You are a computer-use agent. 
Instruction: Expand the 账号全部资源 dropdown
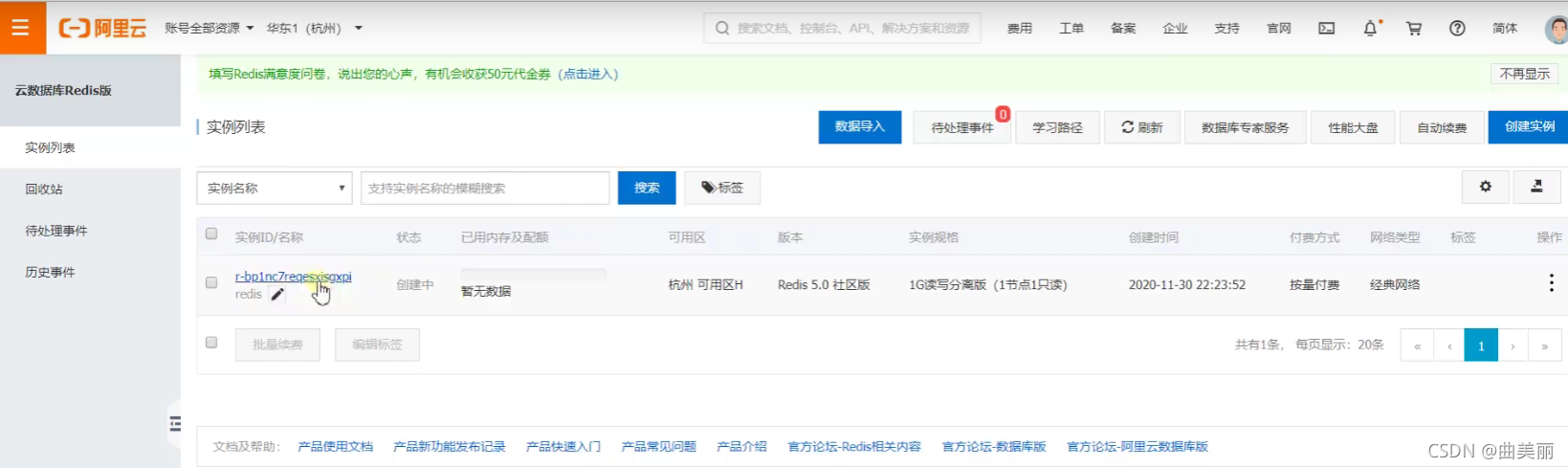[210, 28]
